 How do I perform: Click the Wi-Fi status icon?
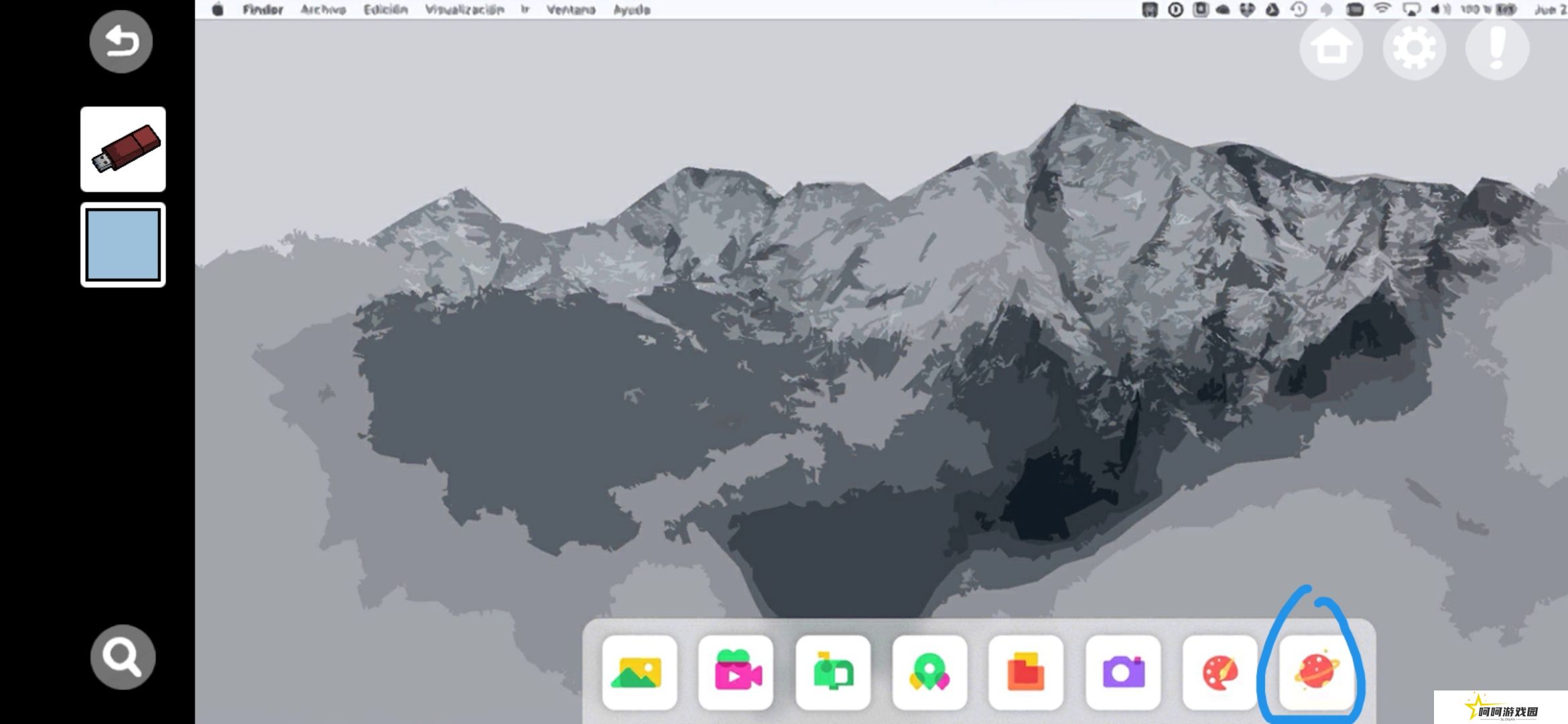1382,9
